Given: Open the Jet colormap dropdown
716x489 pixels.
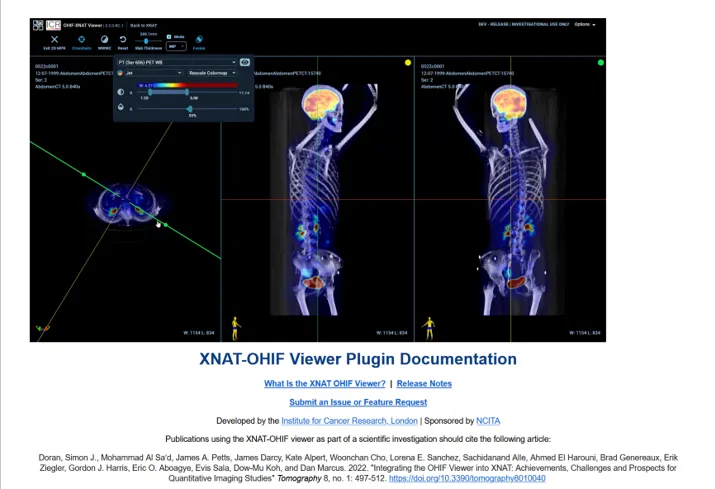Looking at the screenshot, I should 154,73.
